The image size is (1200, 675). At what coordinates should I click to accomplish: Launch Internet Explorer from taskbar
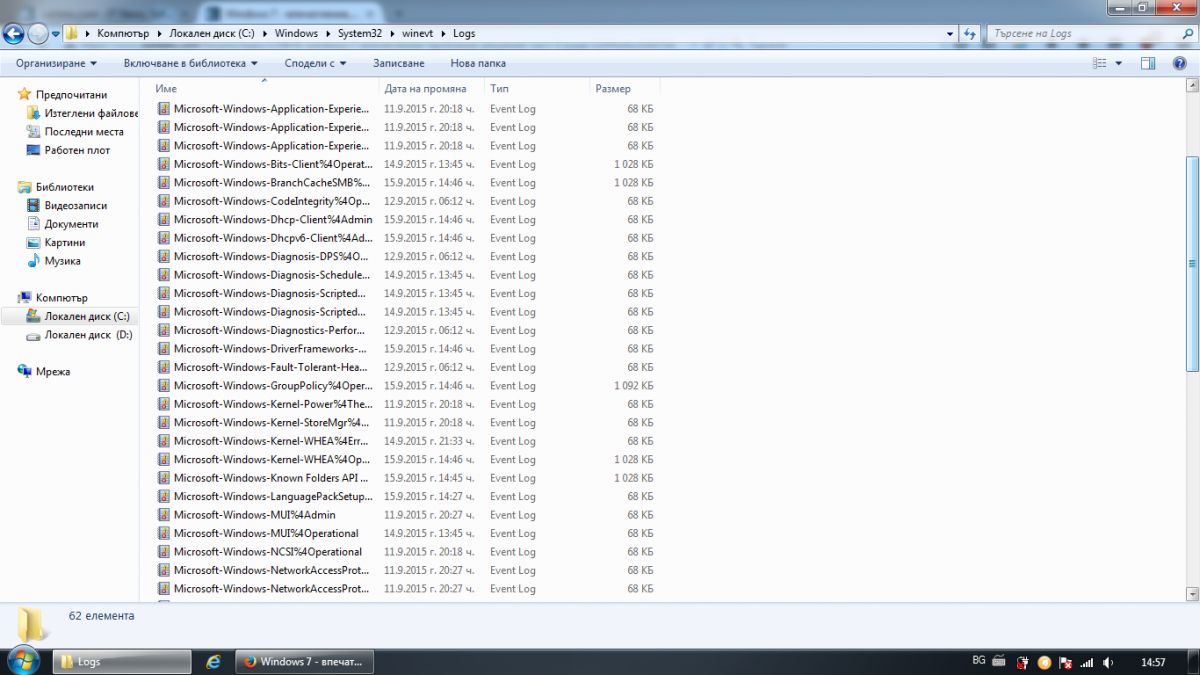[x=213, y=662]
